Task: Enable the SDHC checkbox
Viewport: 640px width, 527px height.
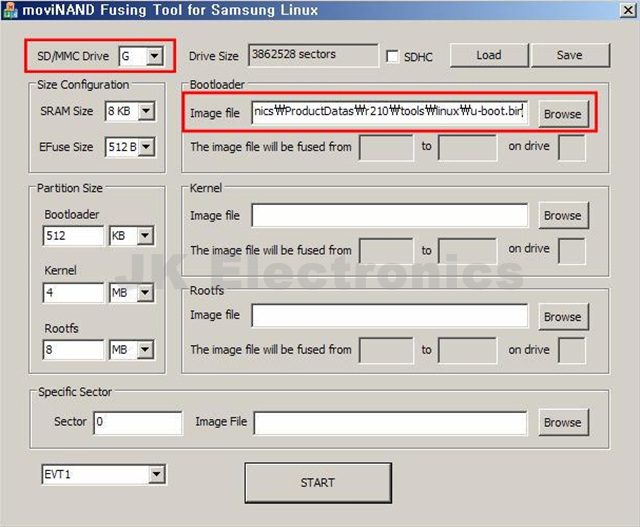Action: click(x=392, y=56)
